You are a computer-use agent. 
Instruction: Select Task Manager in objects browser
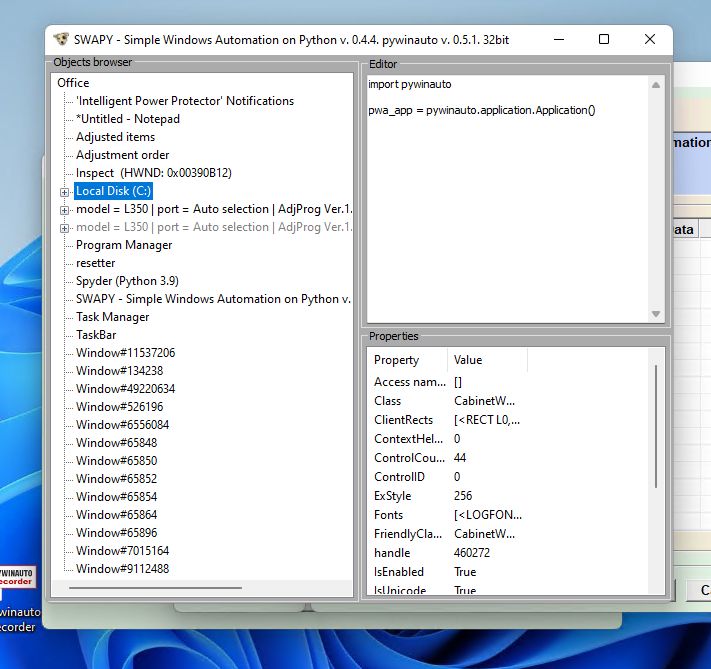pyautogui.click(x=112, y=317)
